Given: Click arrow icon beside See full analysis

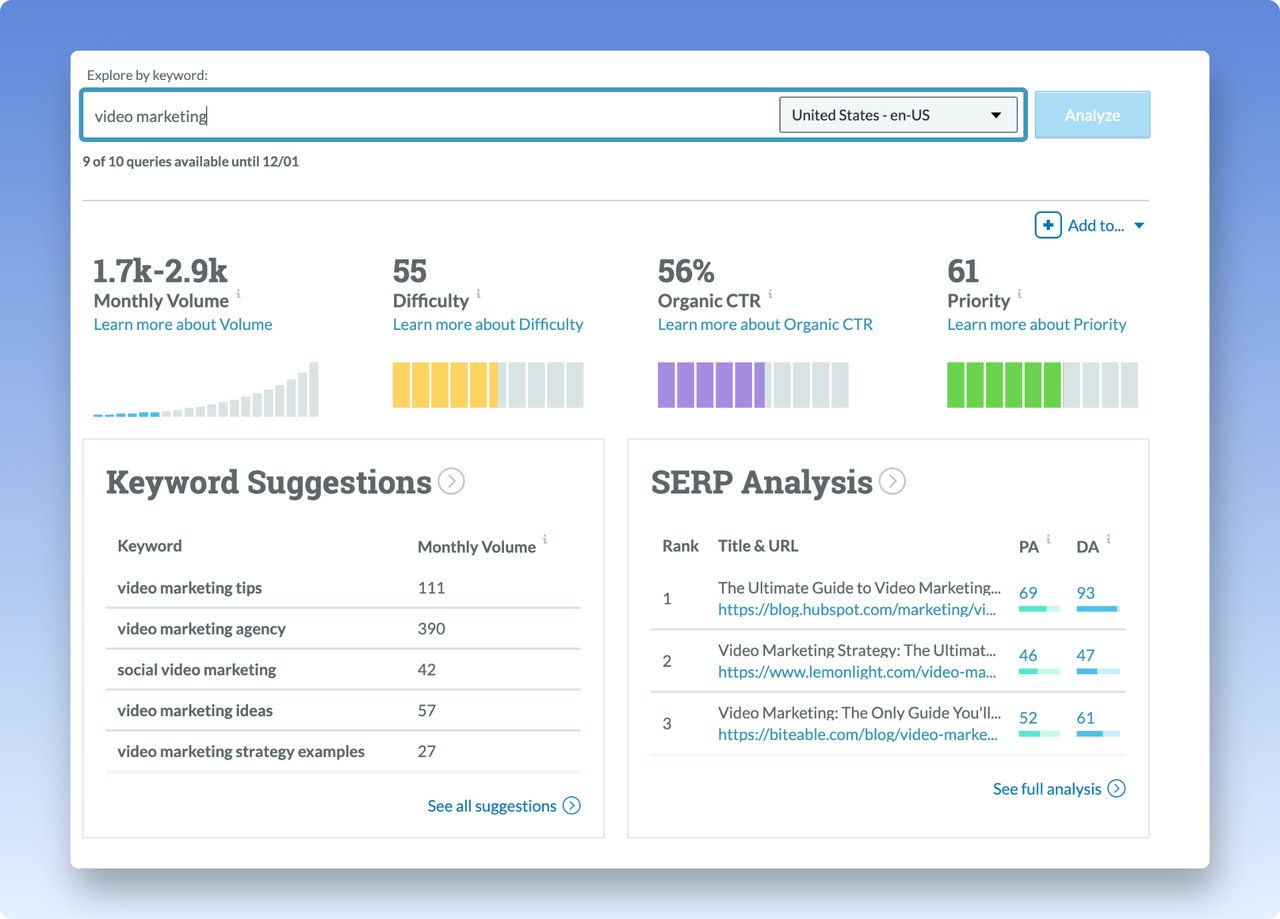Looking at the screenshot, I should [x=1117, y=789].
